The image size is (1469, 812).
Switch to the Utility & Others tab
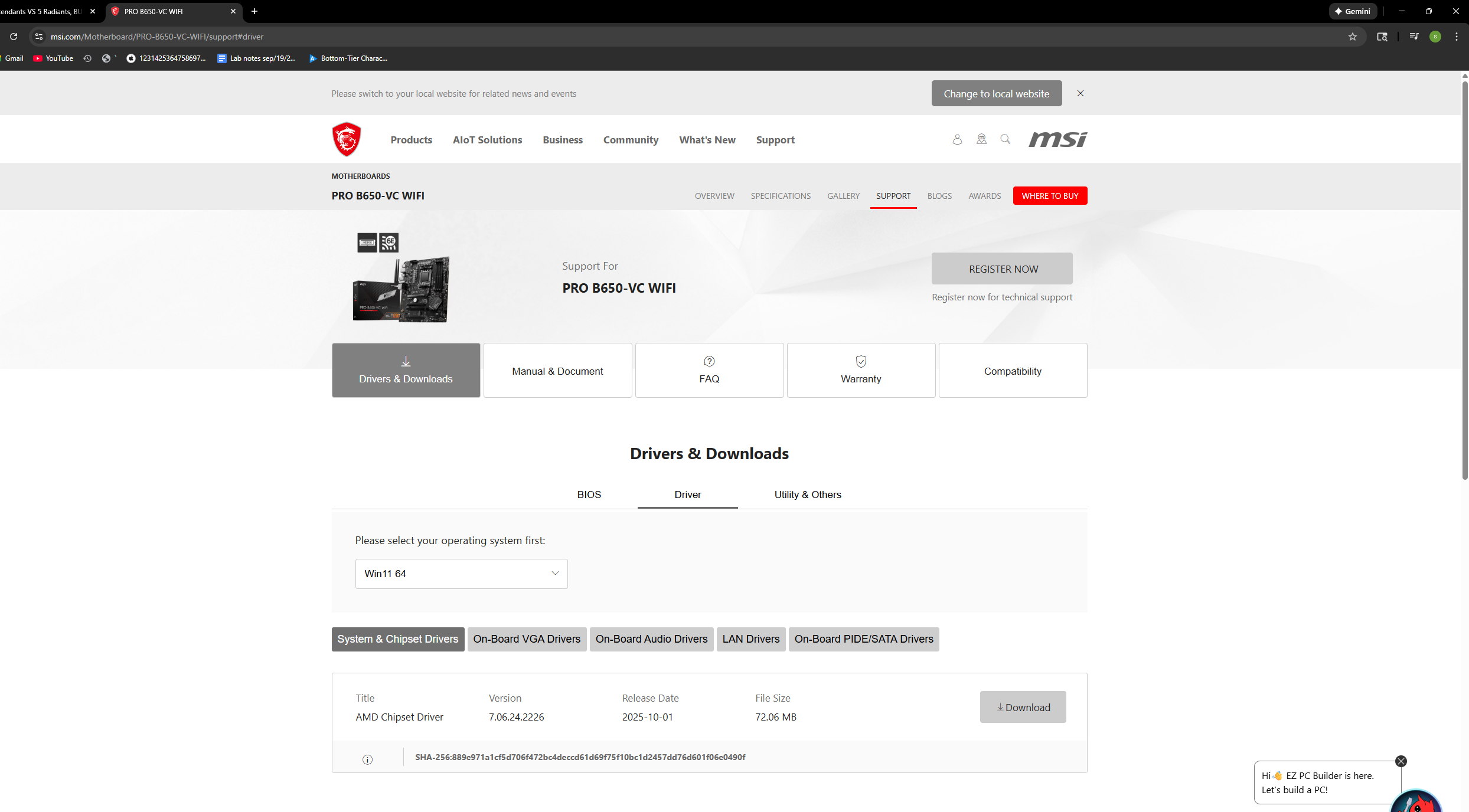(807, 495)
